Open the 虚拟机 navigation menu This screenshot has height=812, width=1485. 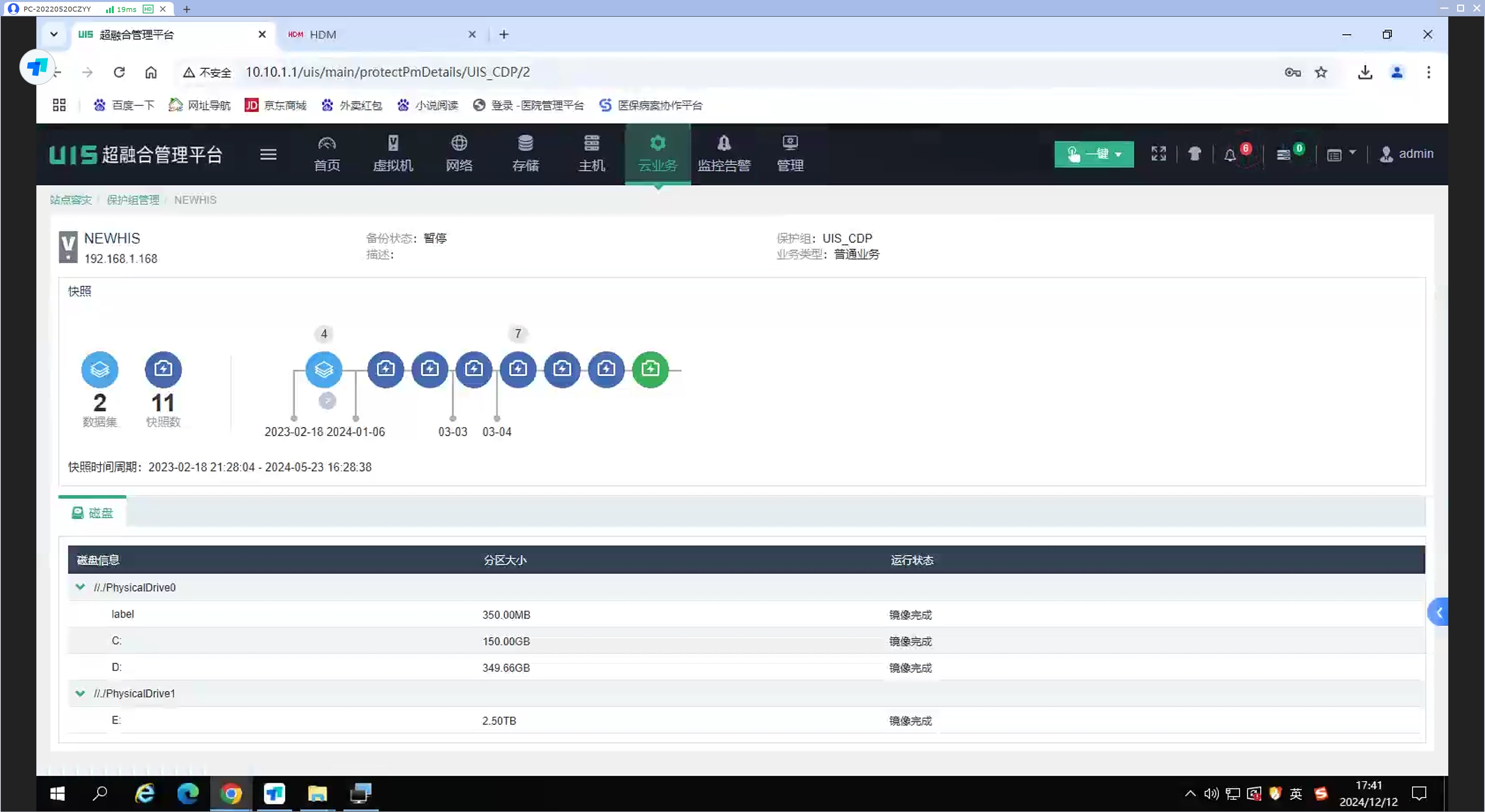pos(393,154)
